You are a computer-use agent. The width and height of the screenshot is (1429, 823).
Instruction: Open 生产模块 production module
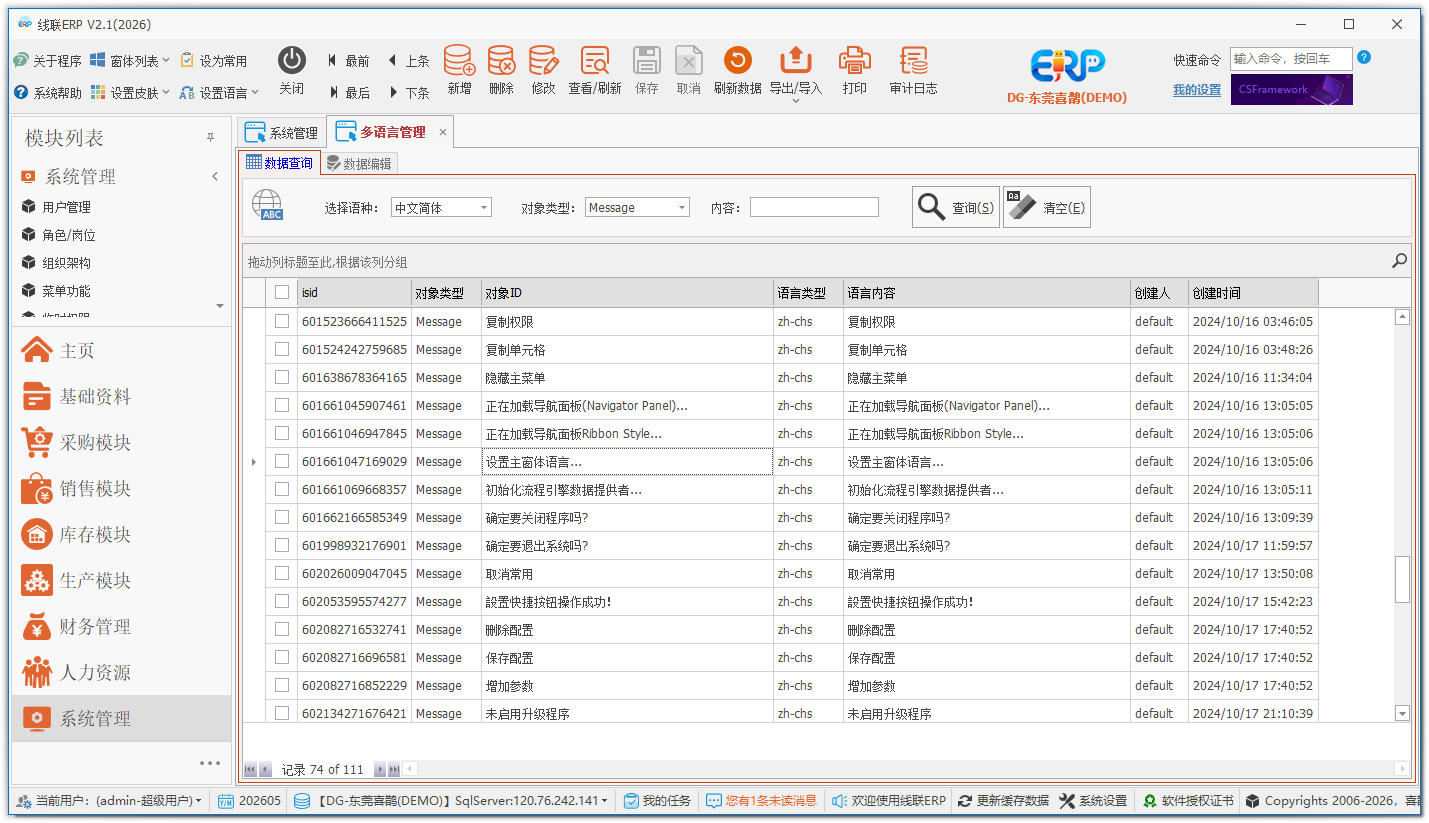point(121,580)
